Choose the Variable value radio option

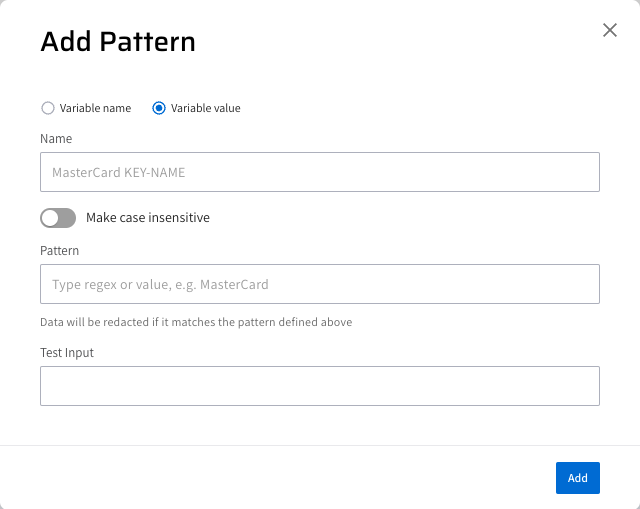159,108
